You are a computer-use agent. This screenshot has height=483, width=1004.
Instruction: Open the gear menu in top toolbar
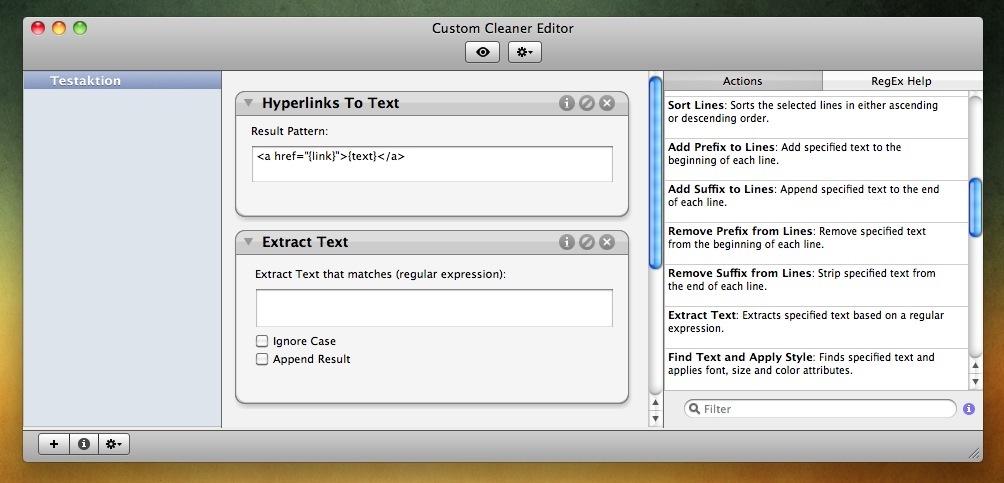click(x=525, y=52)
